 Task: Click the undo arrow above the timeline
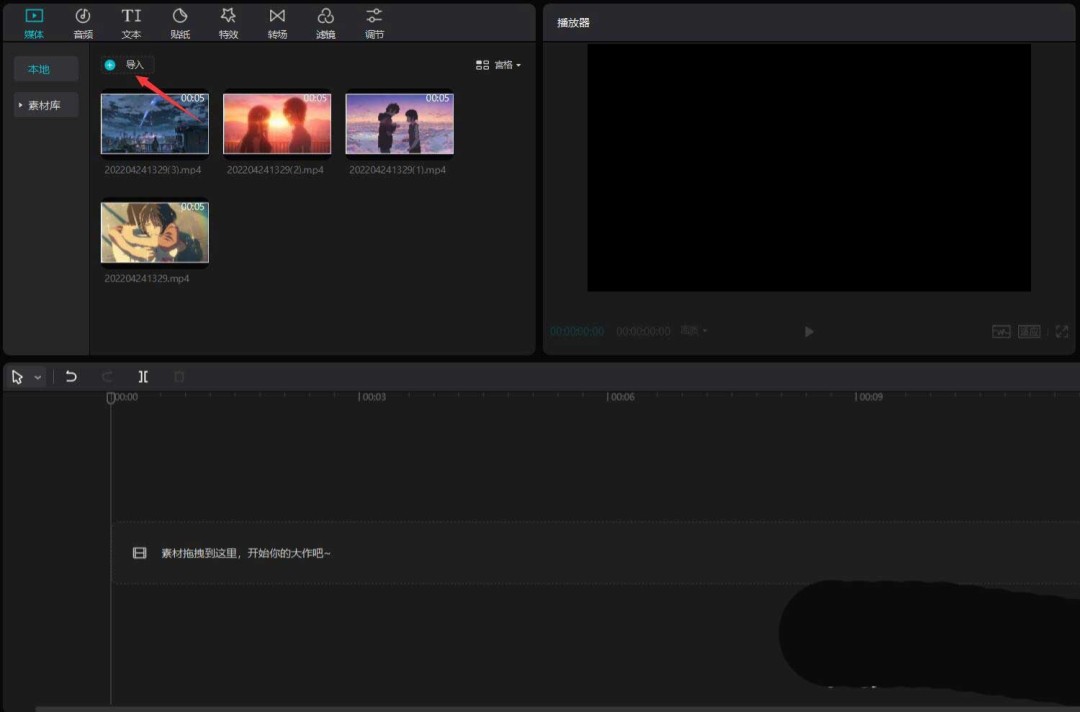tap(71, 376)
